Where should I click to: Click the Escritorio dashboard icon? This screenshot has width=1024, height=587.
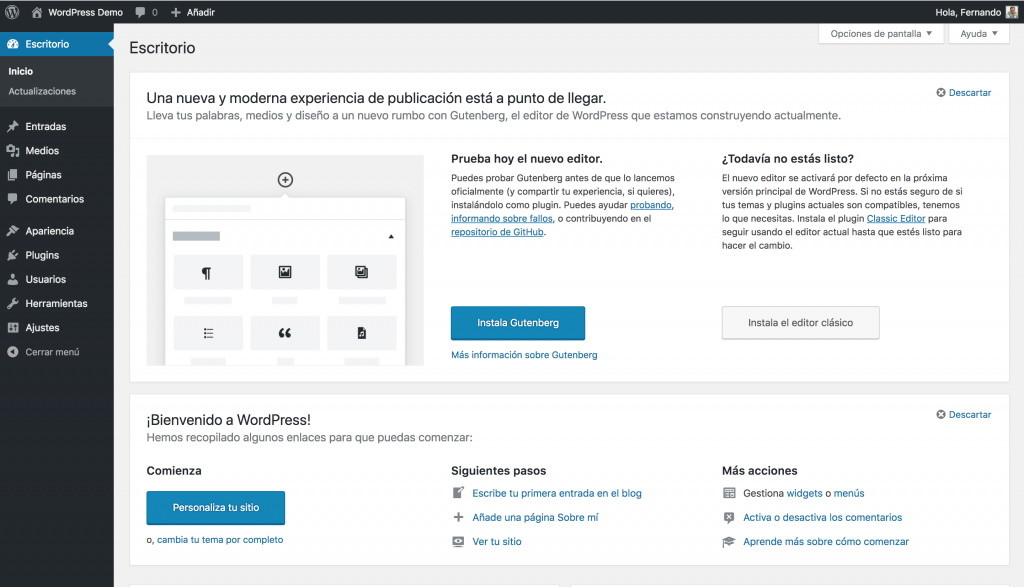[x=12, y=44]
